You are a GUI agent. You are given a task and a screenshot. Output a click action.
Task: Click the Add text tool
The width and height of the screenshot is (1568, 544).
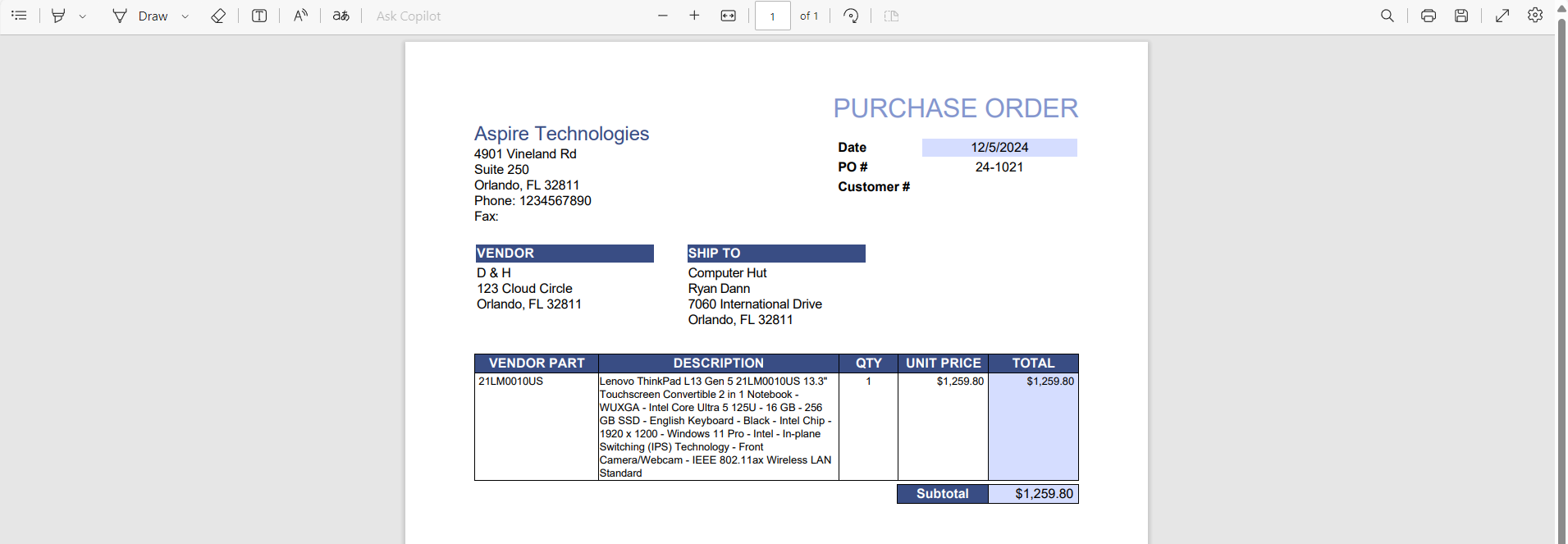coord(259,16)
